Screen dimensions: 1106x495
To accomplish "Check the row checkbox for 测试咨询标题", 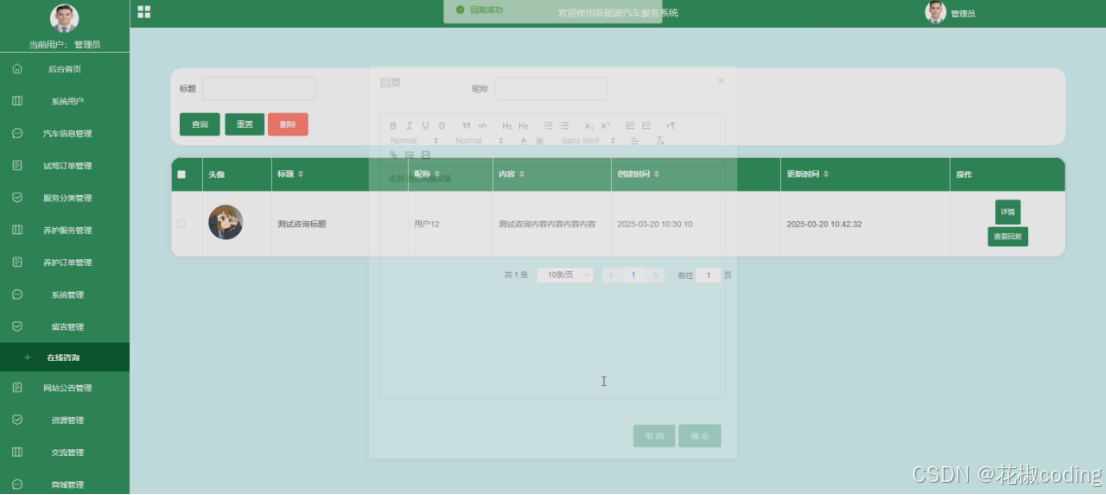I will [181, 224].
